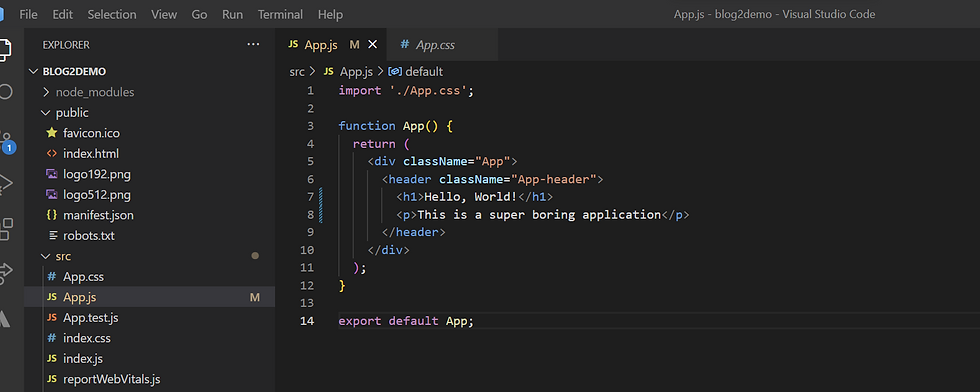This screenshot has width=980, height=392.
Task: Select the favicon.ico star file icon
Action: [52, 133]
